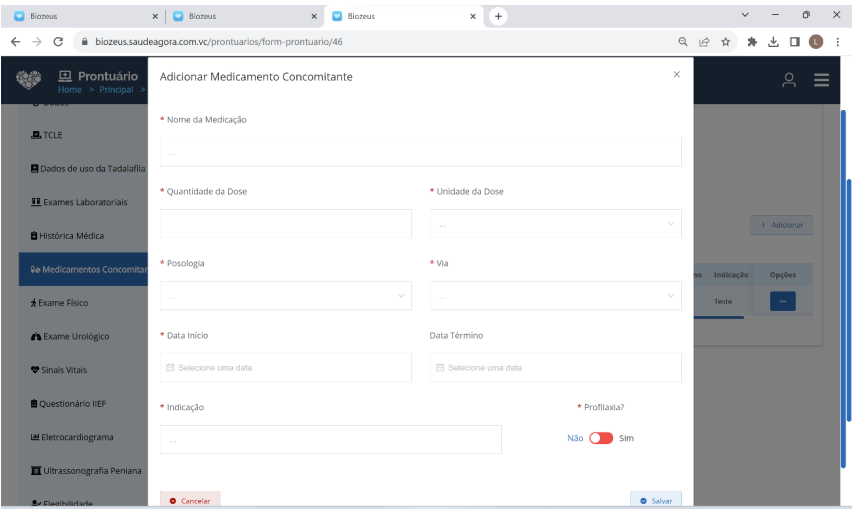The width and height of the screenshot is (852, 509).
Task: Open new browser tab with plus icon
Action: click(x=498, y=16)
